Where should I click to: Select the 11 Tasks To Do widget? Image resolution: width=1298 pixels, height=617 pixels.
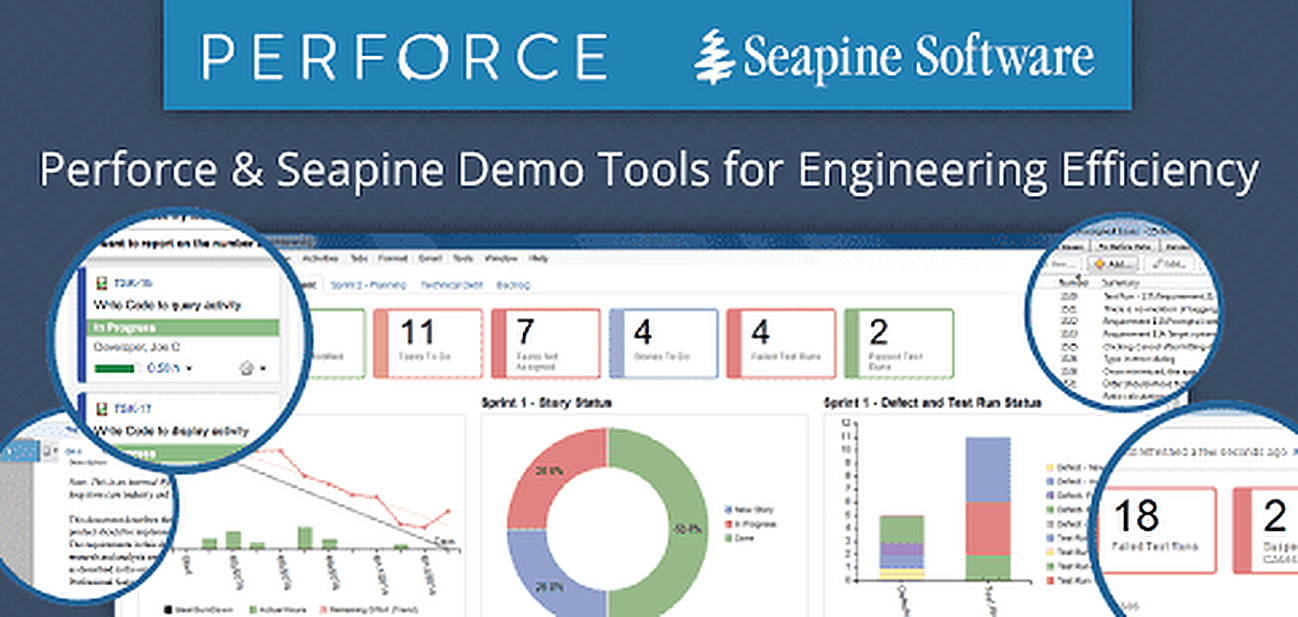pos(428,343)
